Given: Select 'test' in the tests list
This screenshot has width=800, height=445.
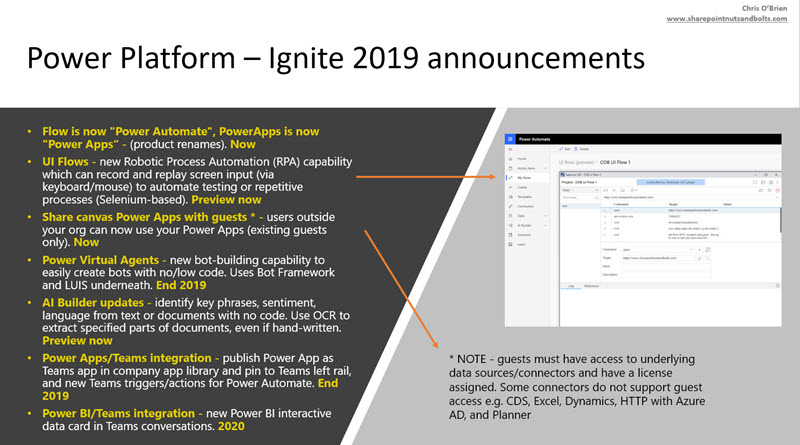Looking at the screenshot, I should [581, 206].
